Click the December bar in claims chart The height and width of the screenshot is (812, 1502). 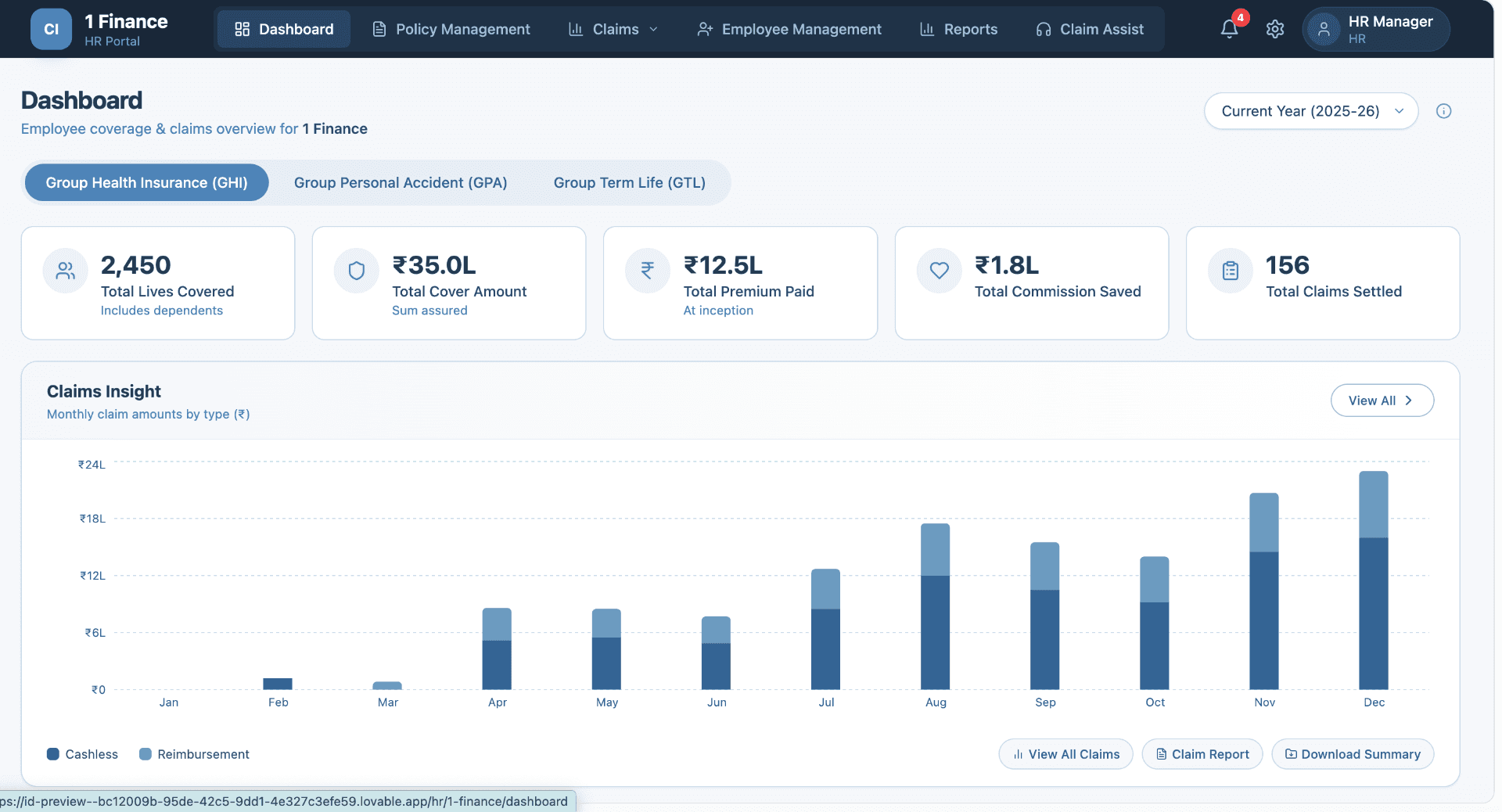click(x=1373, y=595)
